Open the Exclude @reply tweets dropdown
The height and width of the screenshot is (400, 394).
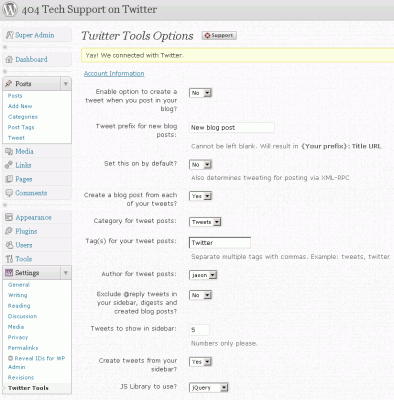point(200,295)
